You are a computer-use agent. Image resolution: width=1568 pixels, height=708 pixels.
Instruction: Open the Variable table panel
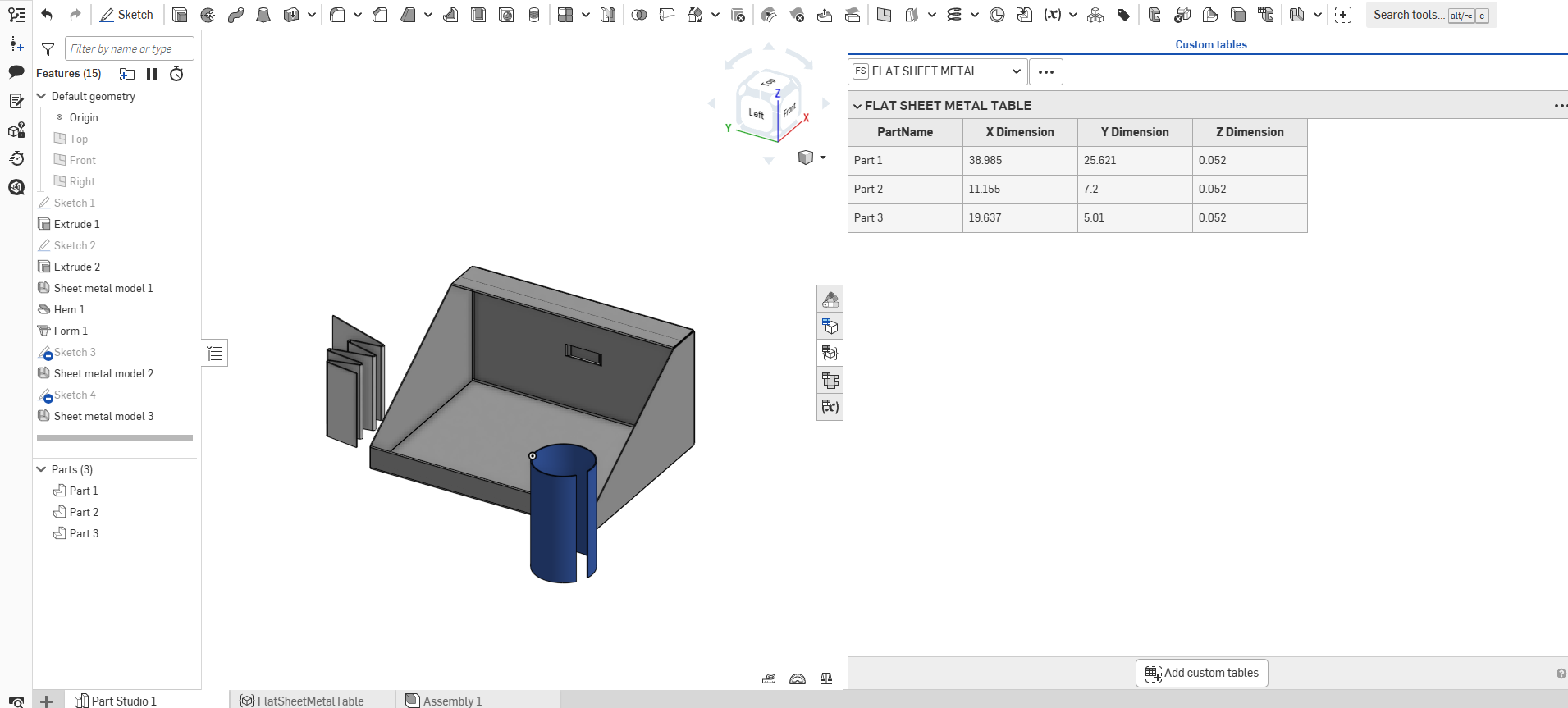tap(830, 407)
